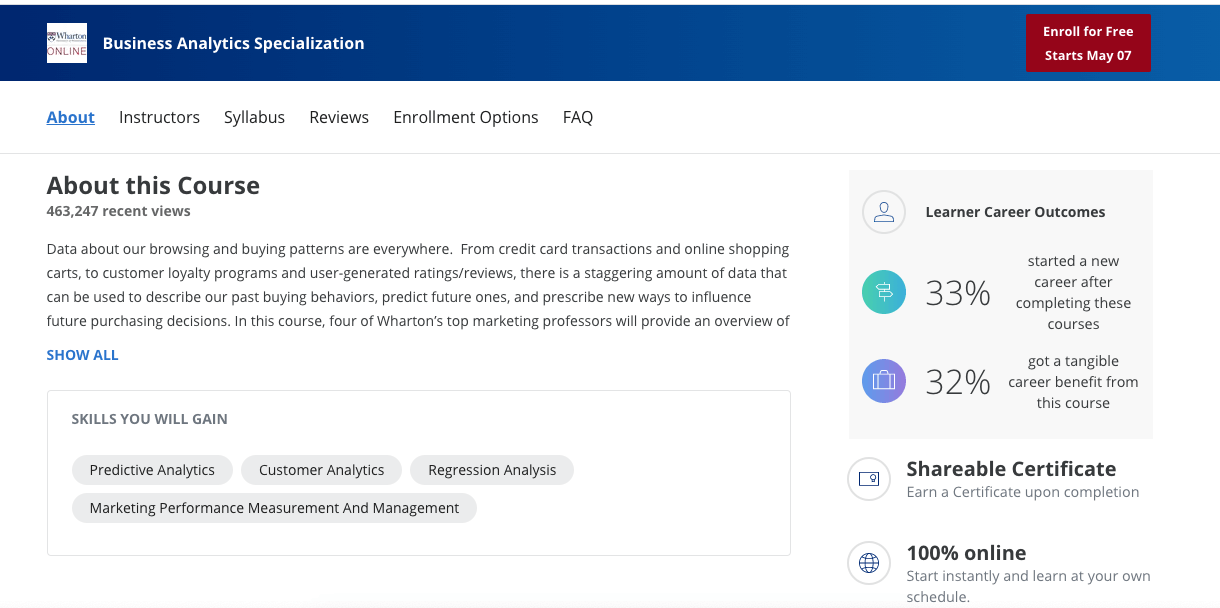Click Marketing Performance Measurement And Management tag

click(274, 508)
